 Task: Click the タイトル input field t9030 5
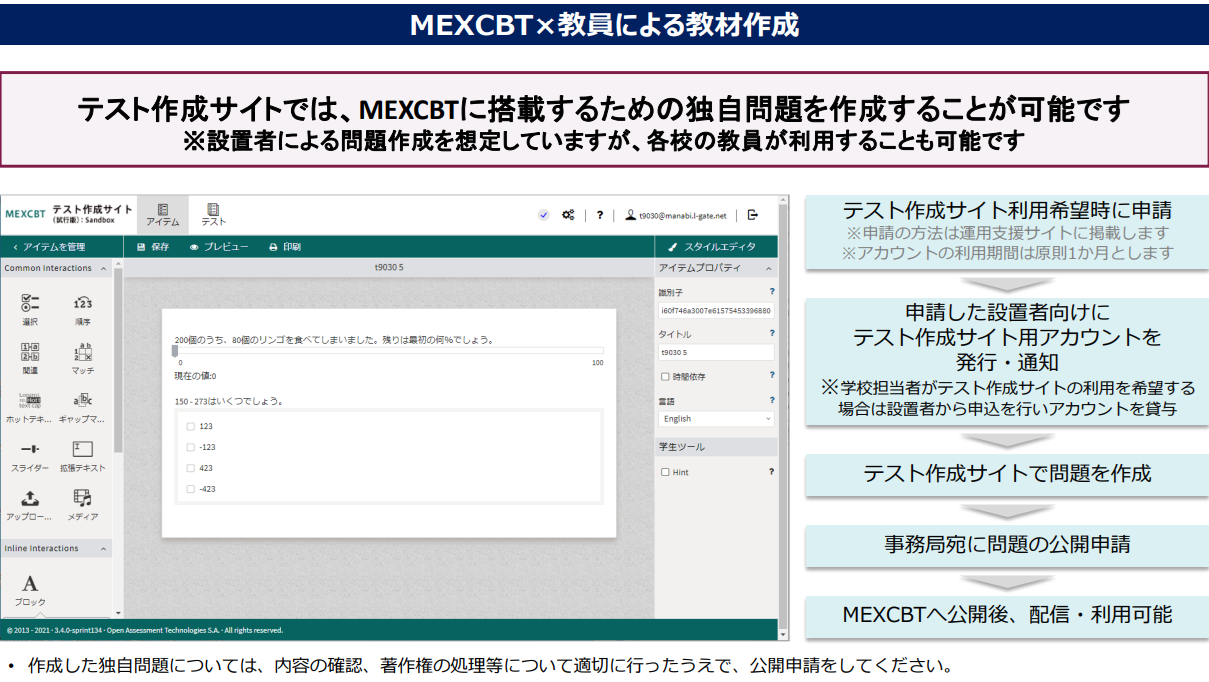point(715,352)
